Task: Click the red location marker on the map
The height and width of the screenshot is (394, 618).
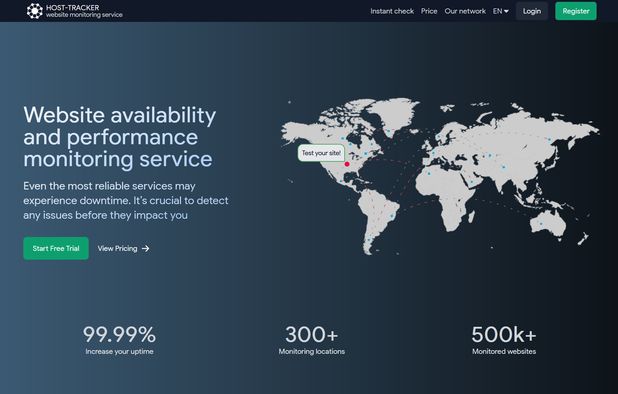Action: (x=347, y=164)
